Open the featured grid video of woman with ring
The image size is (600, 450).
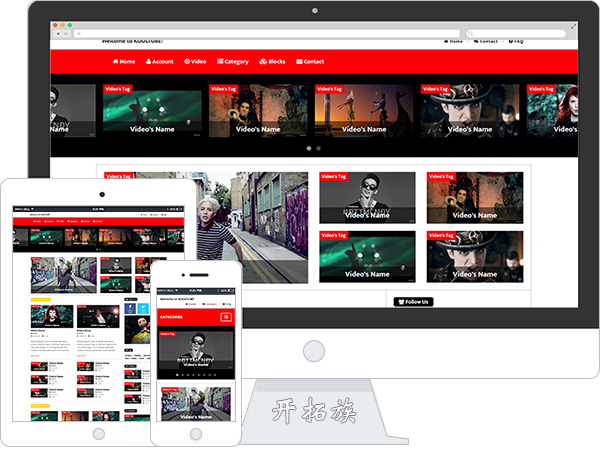click(x=475, y=198)
